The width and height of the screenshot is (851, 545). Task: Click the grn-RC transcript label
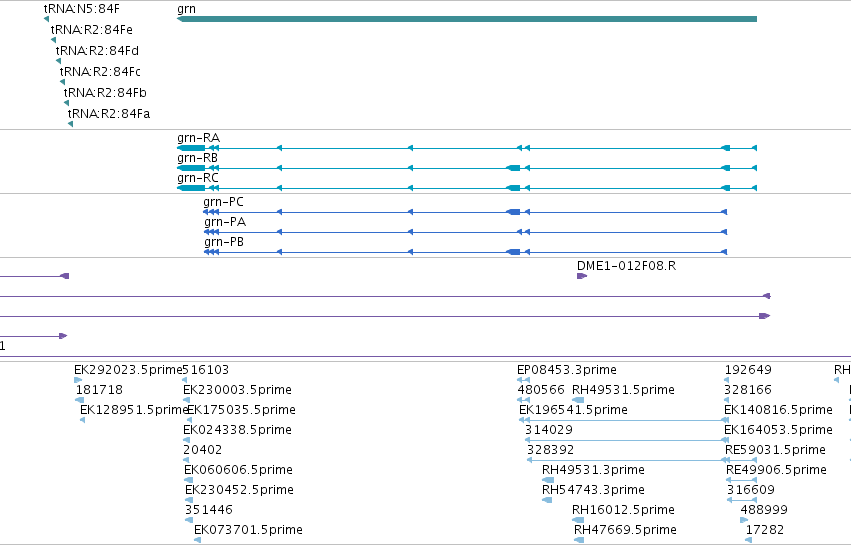pos(198,178)
